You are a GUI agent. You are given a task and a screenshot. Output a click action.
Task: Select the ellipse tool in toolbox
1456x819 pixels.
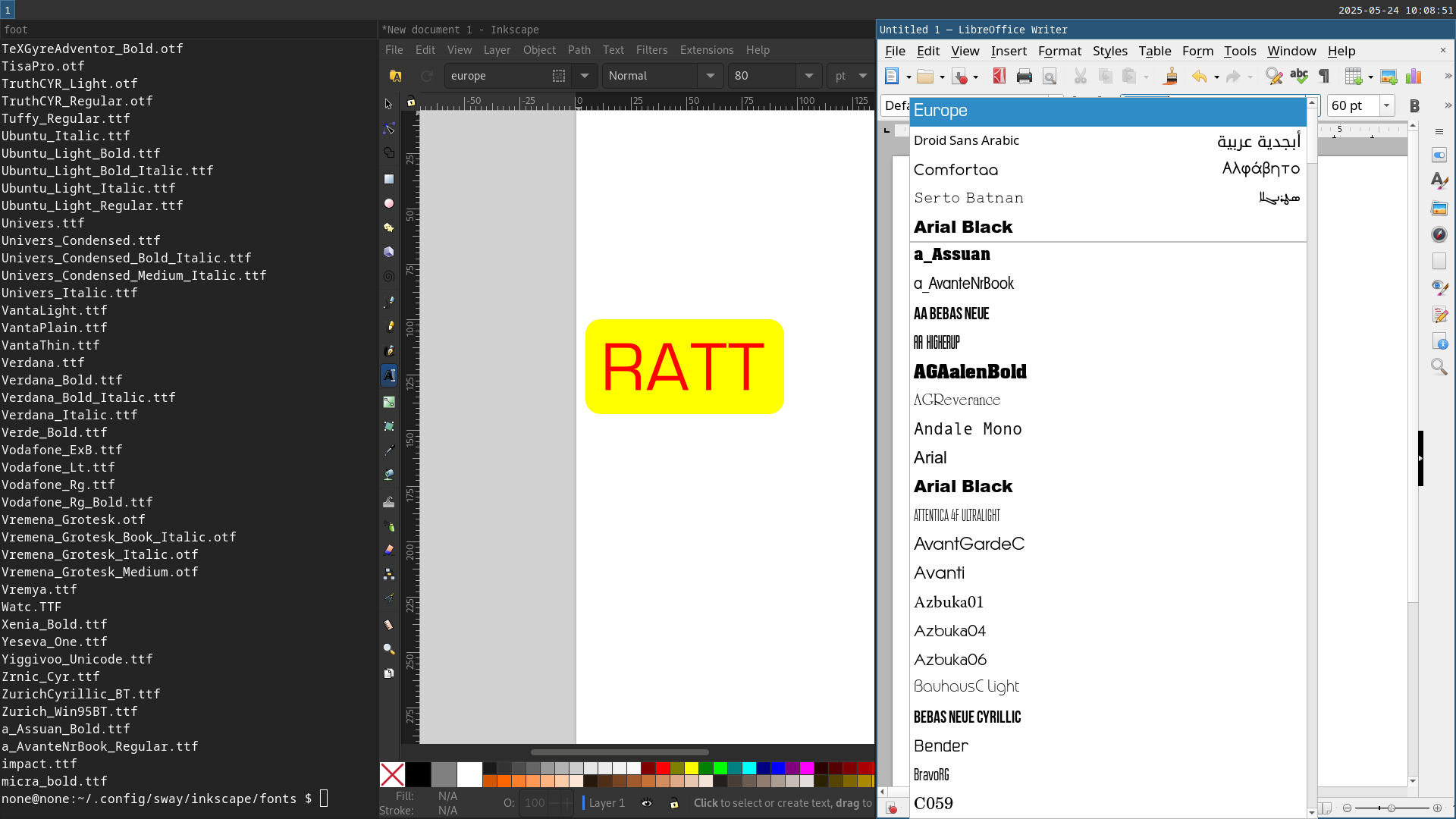coord(389,203)
